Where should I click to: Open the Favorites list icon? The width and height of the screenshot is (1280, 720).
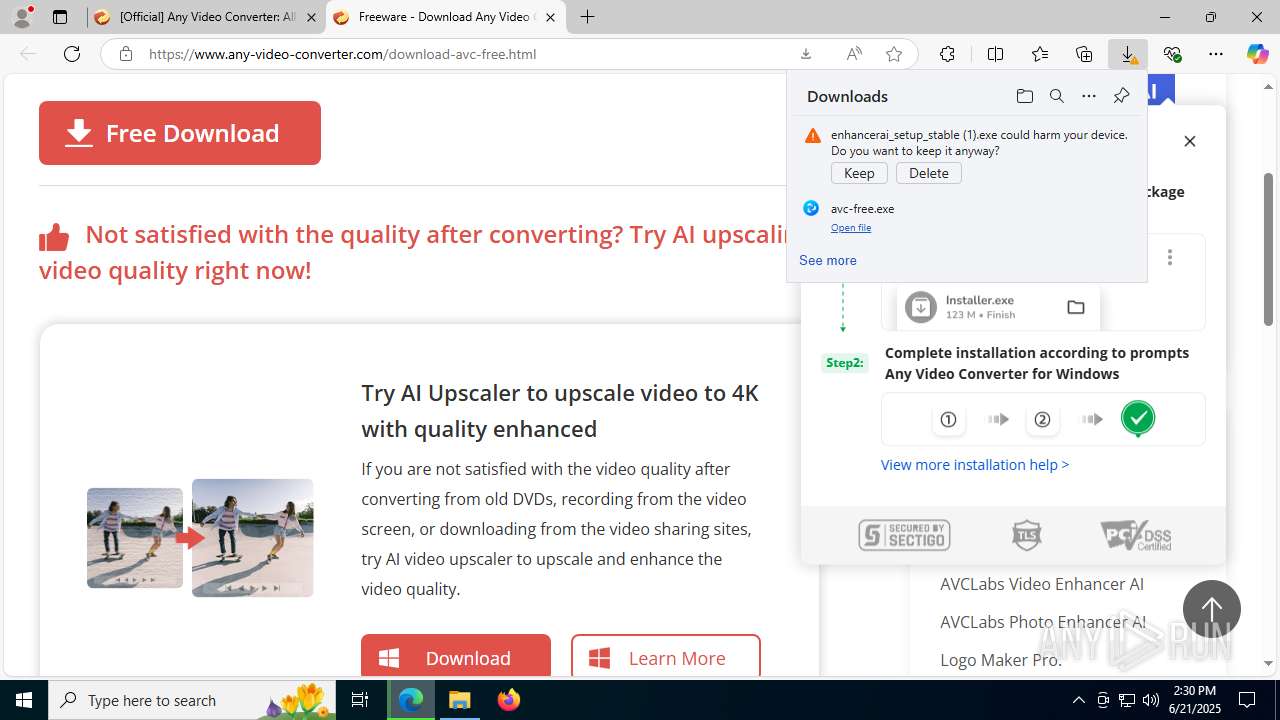(x=1040, y=54)
